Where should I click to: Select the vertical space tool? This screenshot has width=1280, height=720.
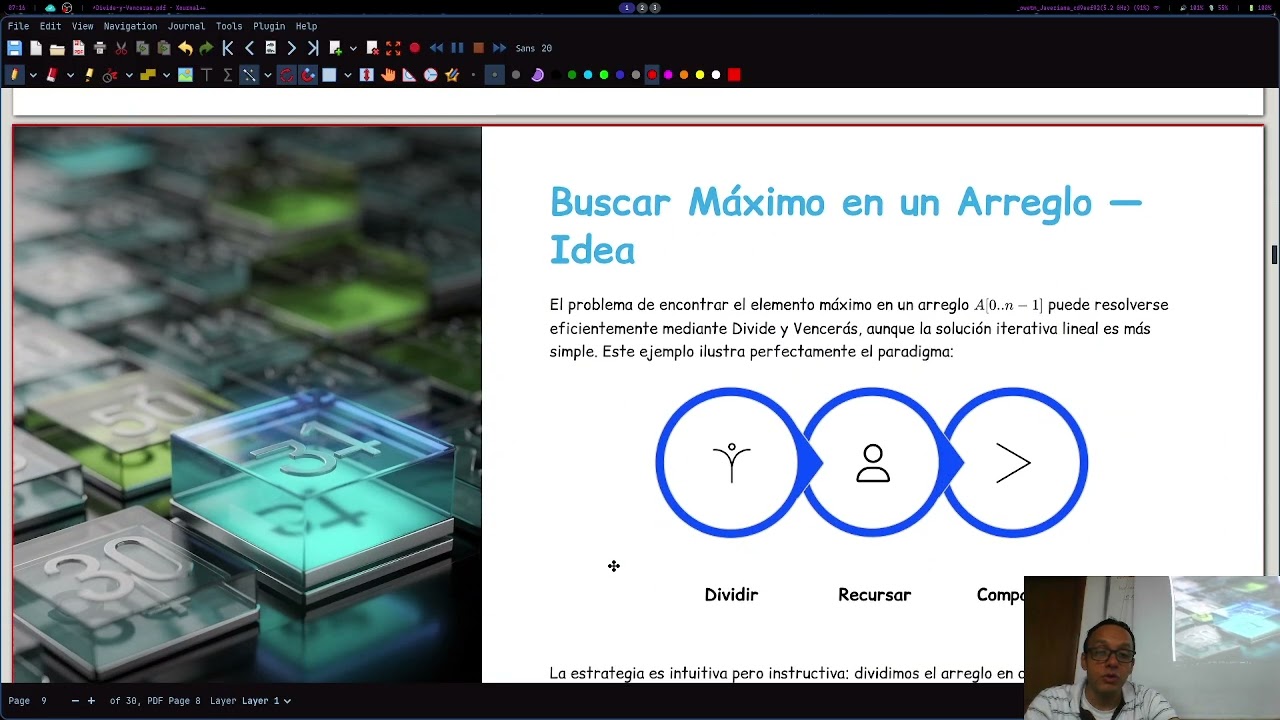pos(366,75)
